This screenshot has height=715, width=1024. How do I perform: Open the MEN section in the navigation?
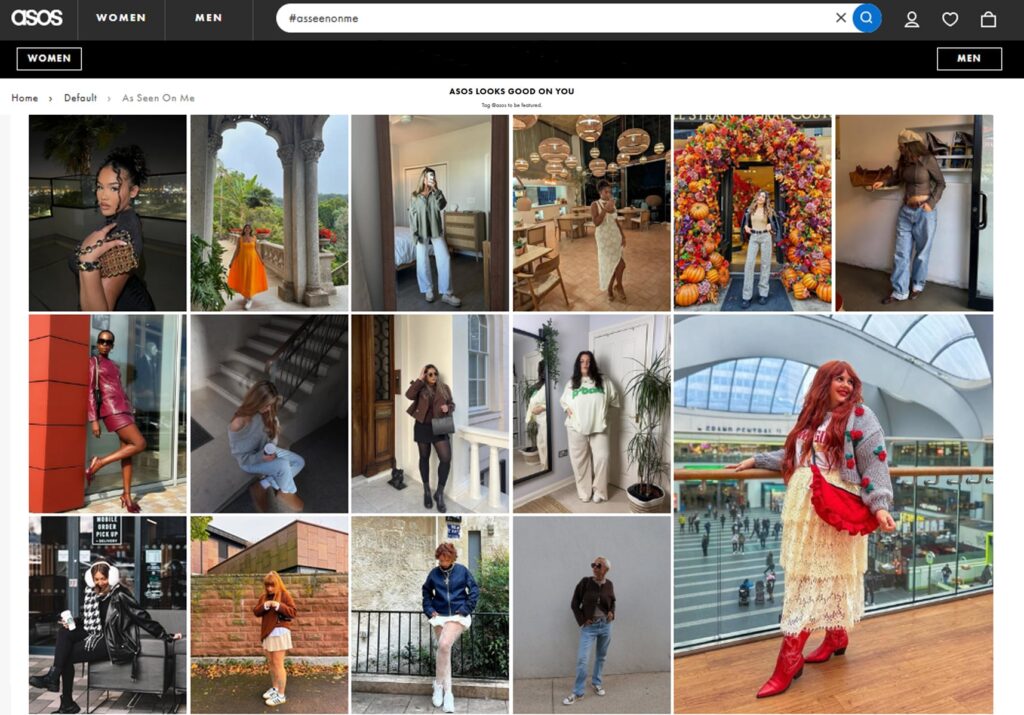coord(207,18)
